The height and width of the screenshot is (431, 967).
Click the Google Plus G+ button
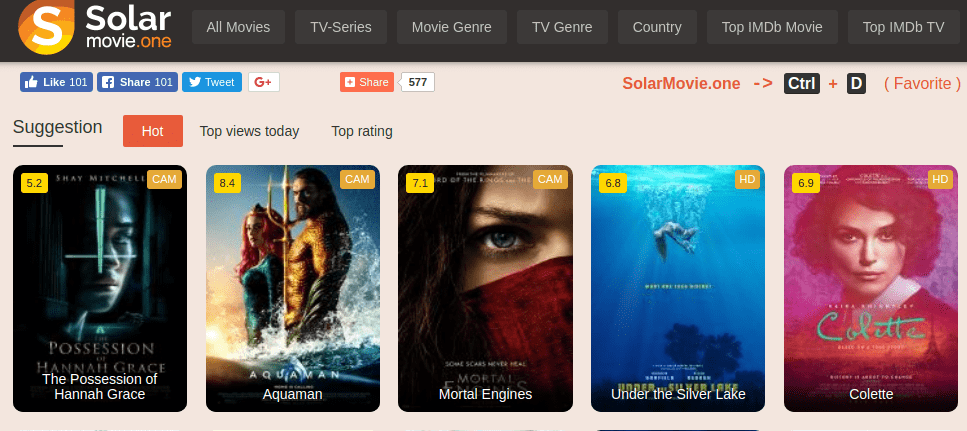[x=264, y=82]
